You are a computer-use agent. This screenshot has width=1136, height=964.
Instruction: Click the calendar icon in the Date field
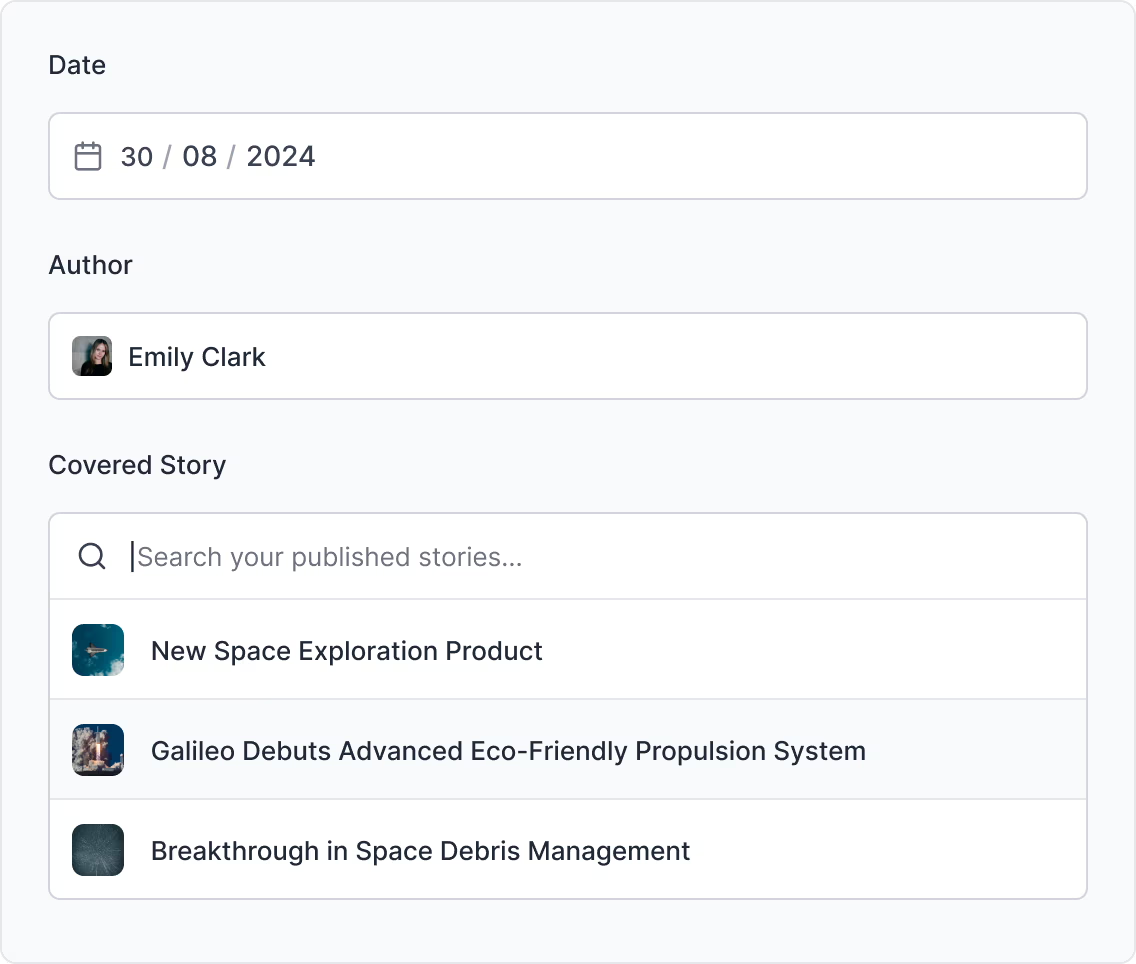88,156
